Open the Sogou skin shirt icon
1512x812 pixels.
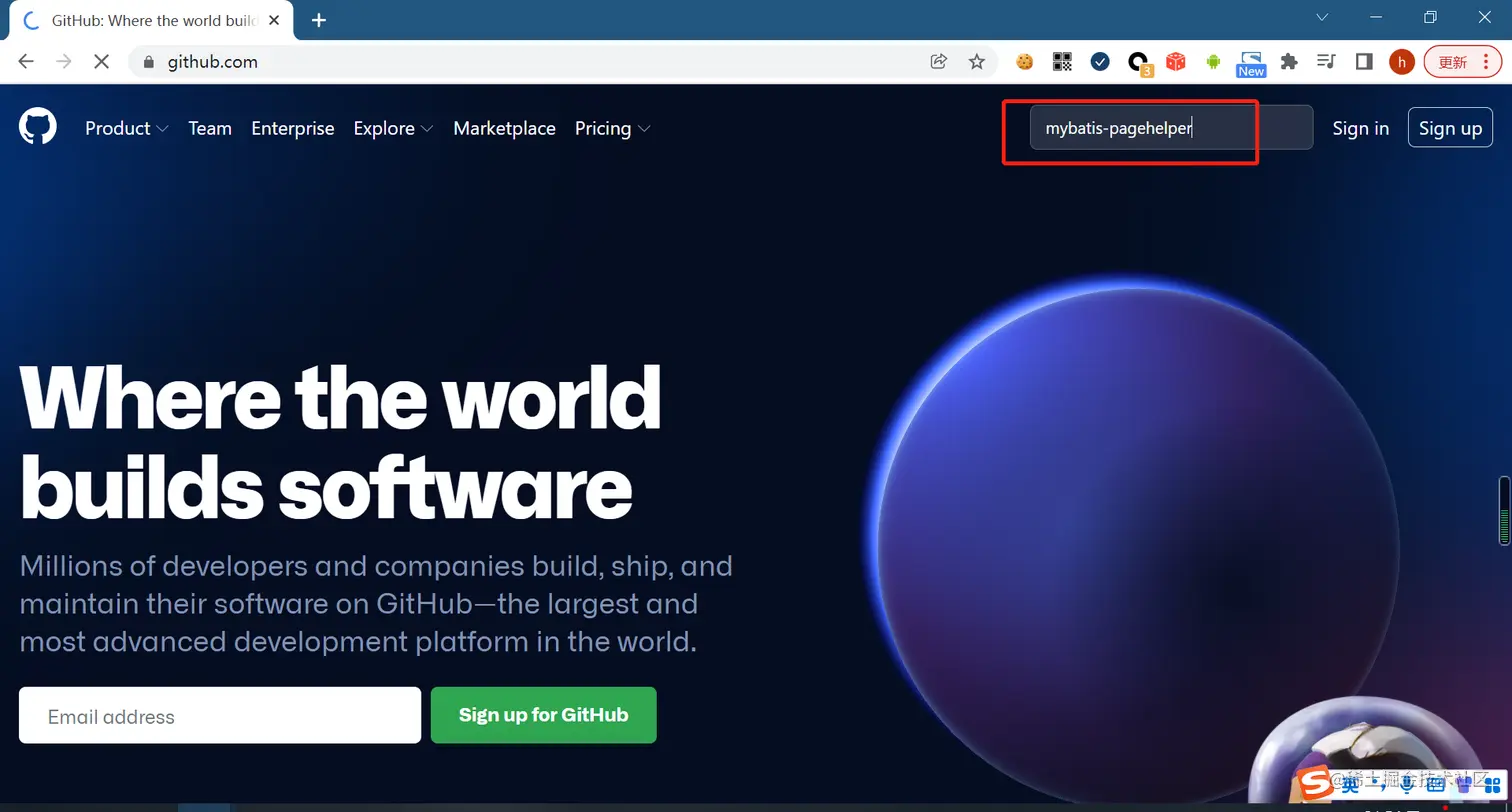point(1463,786)
